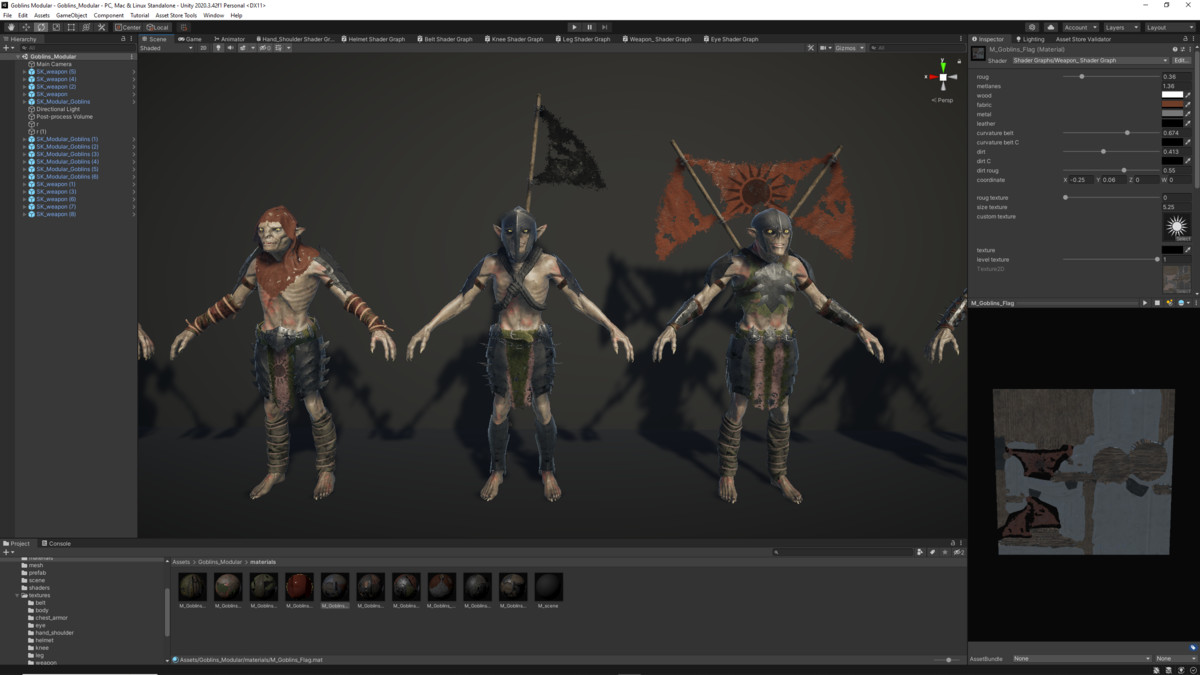Image resolution: width=1200 pixels, height=675 pixels.
Task: Click the Goblins_Modular breadcrumb link
Action: pyautogui.click(x=220, y=562)
